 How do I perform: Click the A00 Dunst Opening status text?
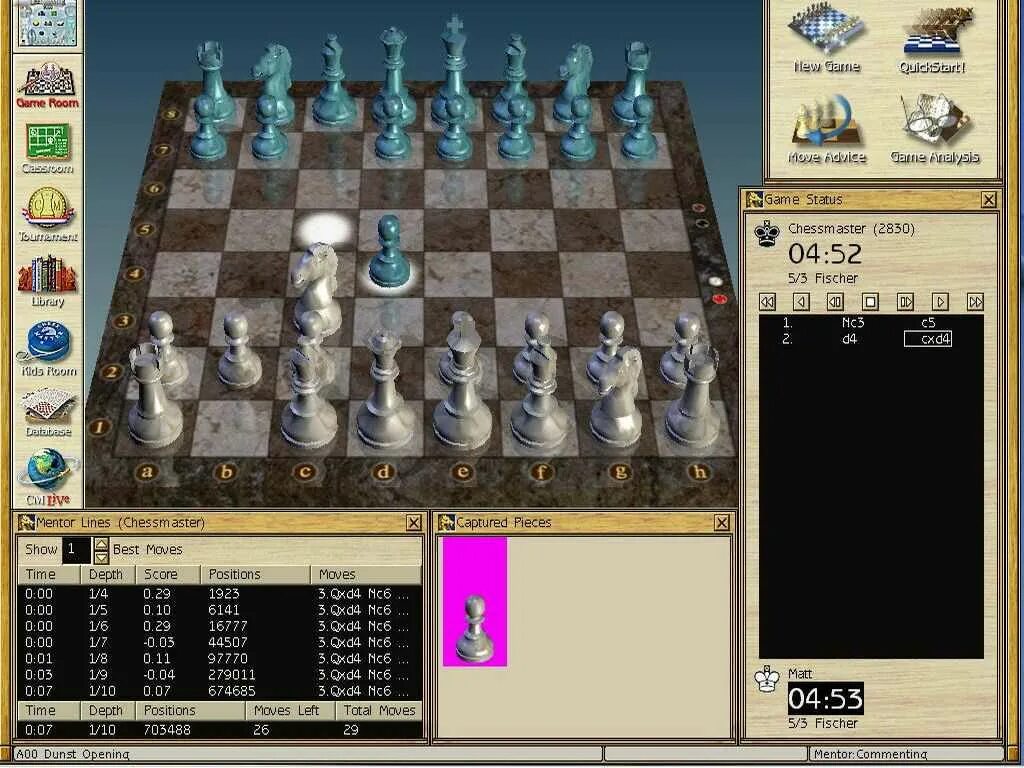pyautogui.click(x=73, y=754)
